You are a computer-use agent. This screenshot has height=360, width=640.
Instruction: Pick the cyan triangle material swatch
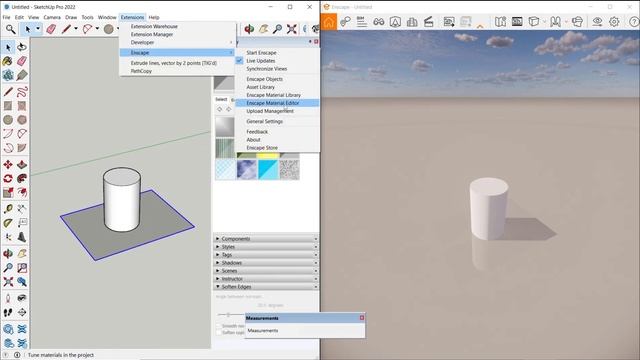[x=268, y=169]
